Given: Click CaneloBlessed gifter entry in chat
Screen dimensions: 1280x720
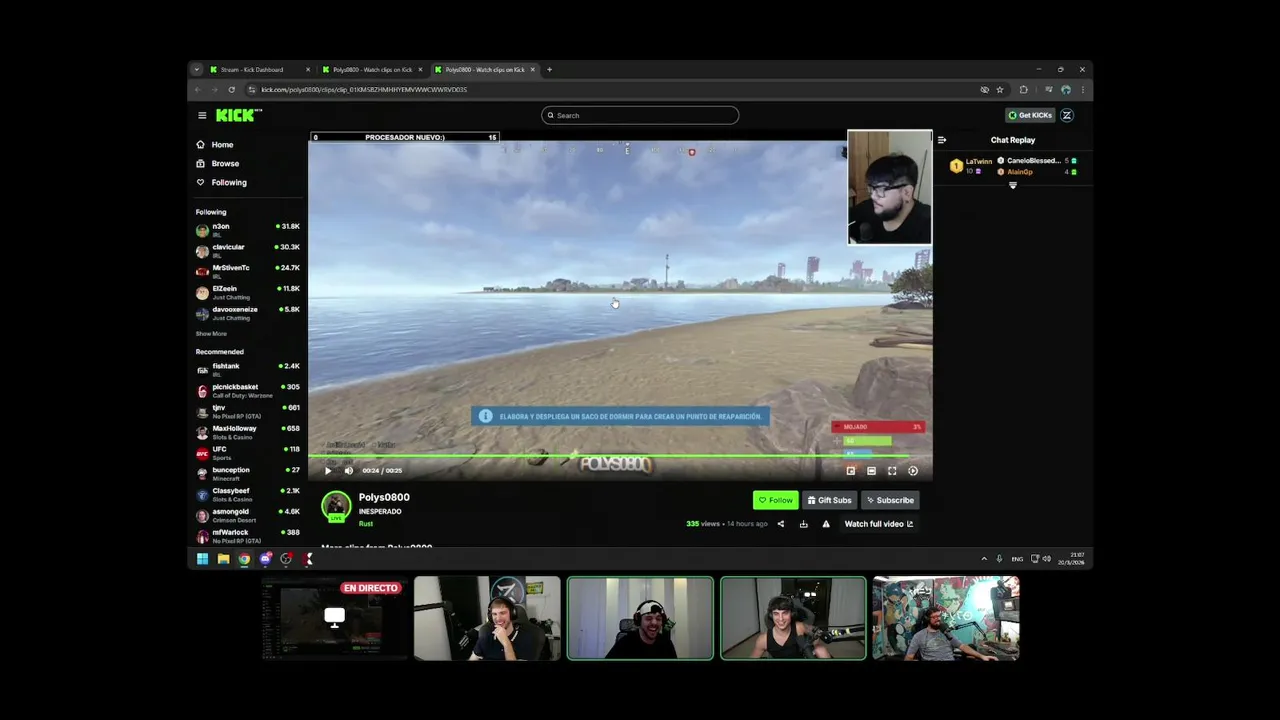Looking at the screenshot, I should (1037, 160).
